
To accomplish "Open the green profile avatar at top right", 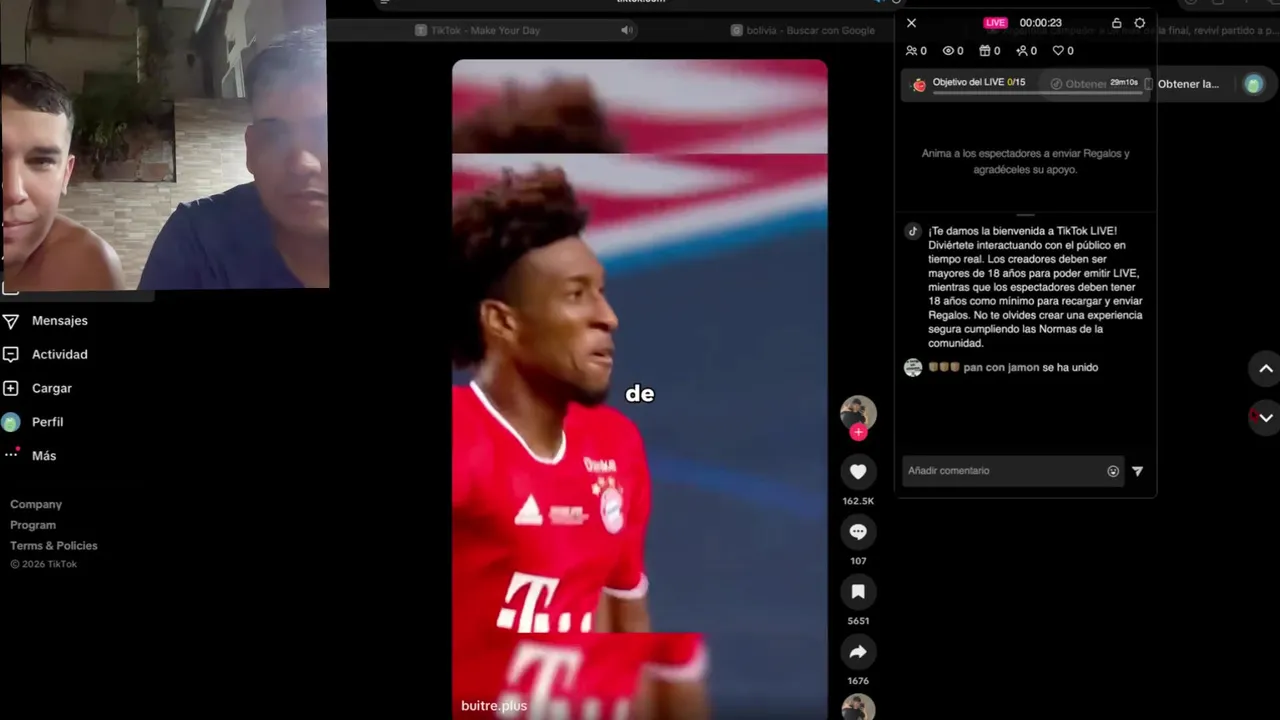I will tap(1253, 84).
